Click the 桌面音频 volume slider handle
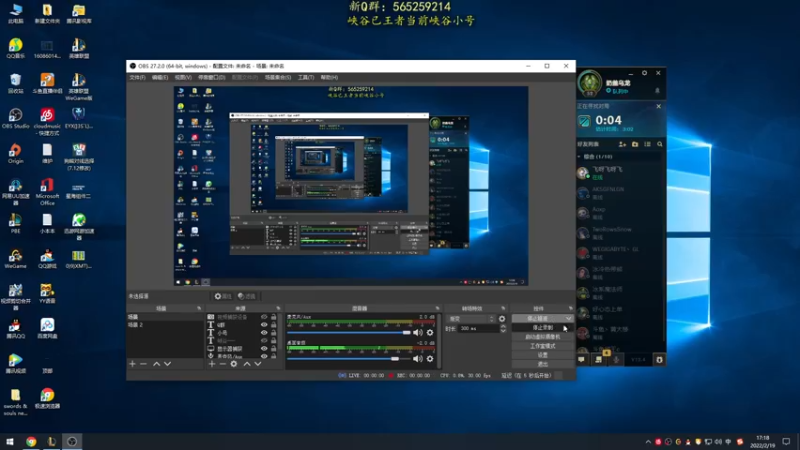Screen dimensions: 800x450 [x=395, y=359]
